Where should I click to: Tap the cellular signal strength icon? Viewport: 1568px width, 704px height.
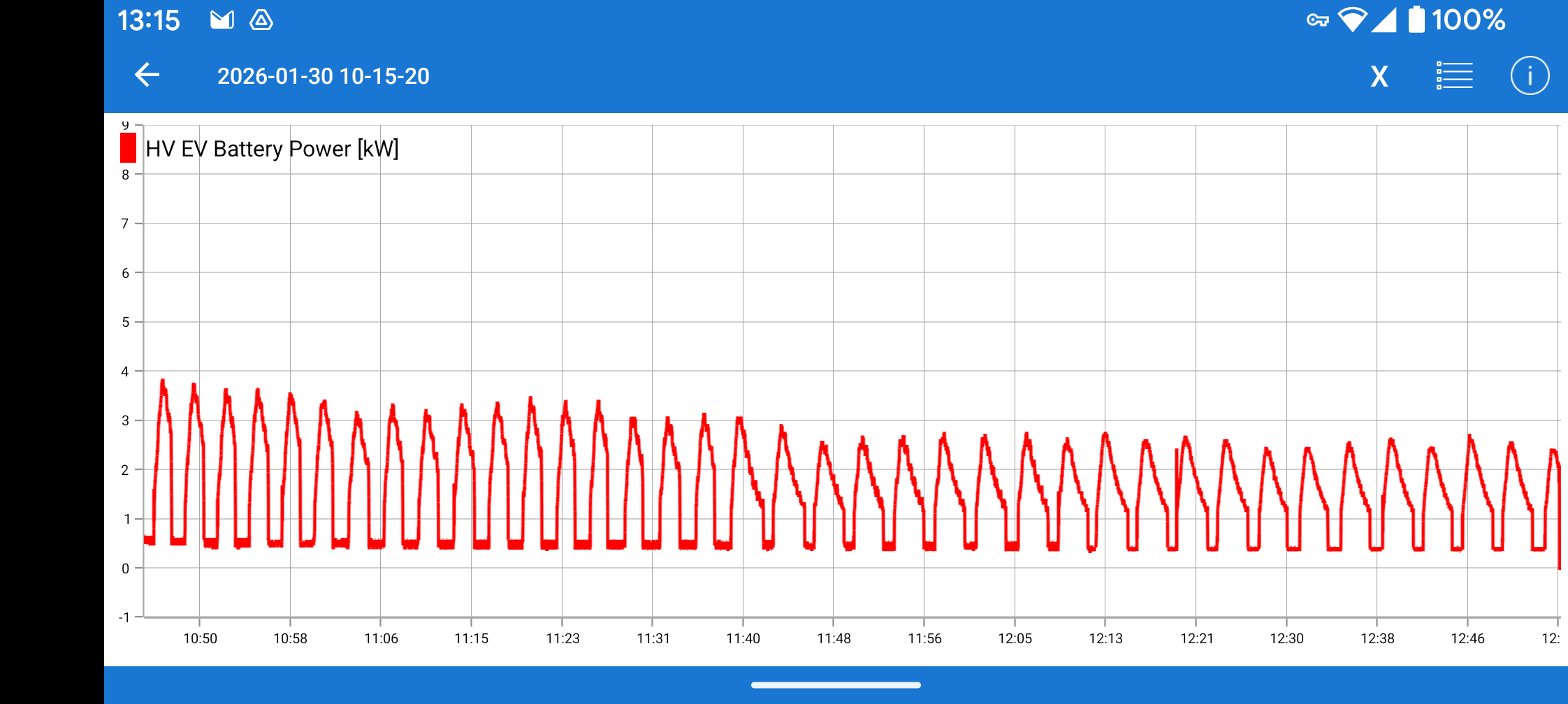(1384, 20)
